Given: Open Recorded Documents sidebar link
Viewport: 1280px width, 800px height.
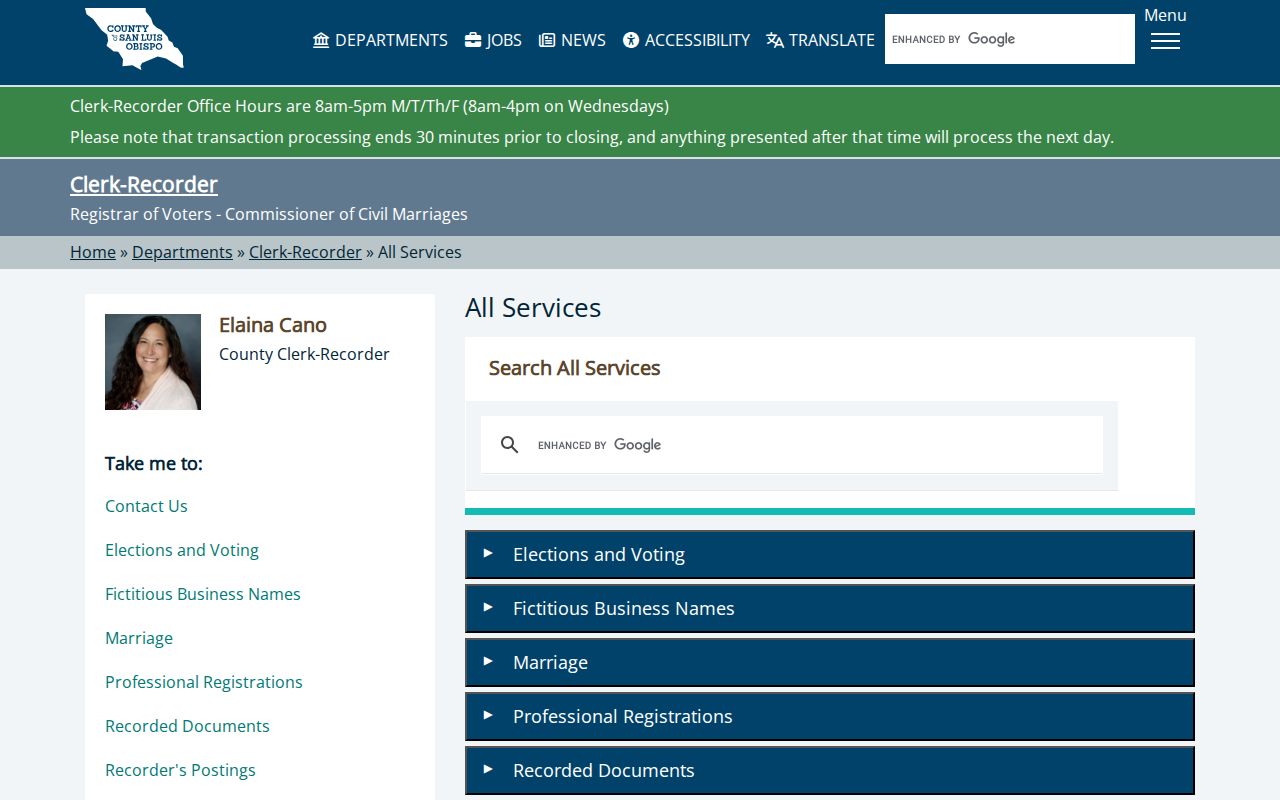Looking at the screenshot, I should coord(187,726).
